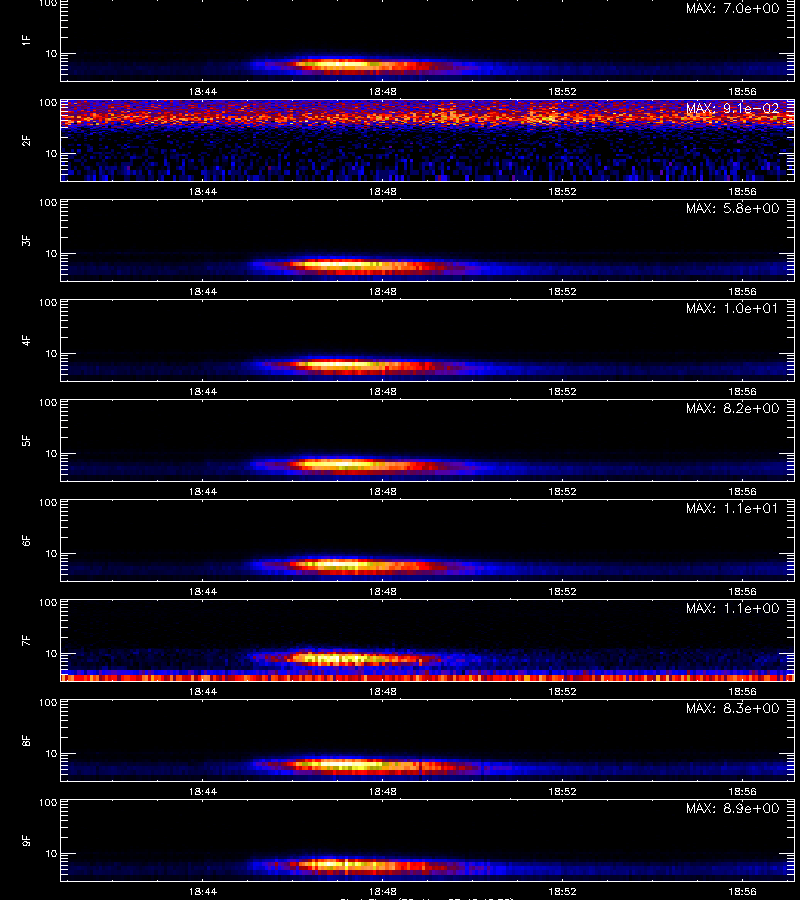Click the 3F panel axis label
Image resolution: width=800 pixels, height=900 pixels.
[x=26, y=240]
